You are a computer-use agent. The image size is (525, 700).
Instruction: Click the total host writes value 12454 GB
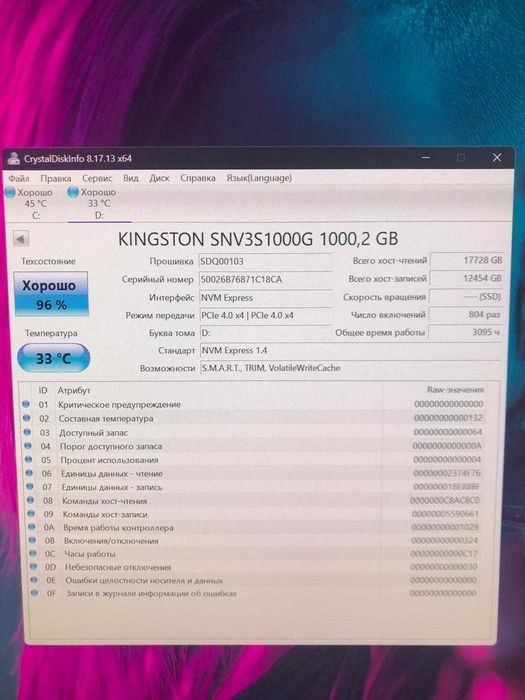coord(467,278)
